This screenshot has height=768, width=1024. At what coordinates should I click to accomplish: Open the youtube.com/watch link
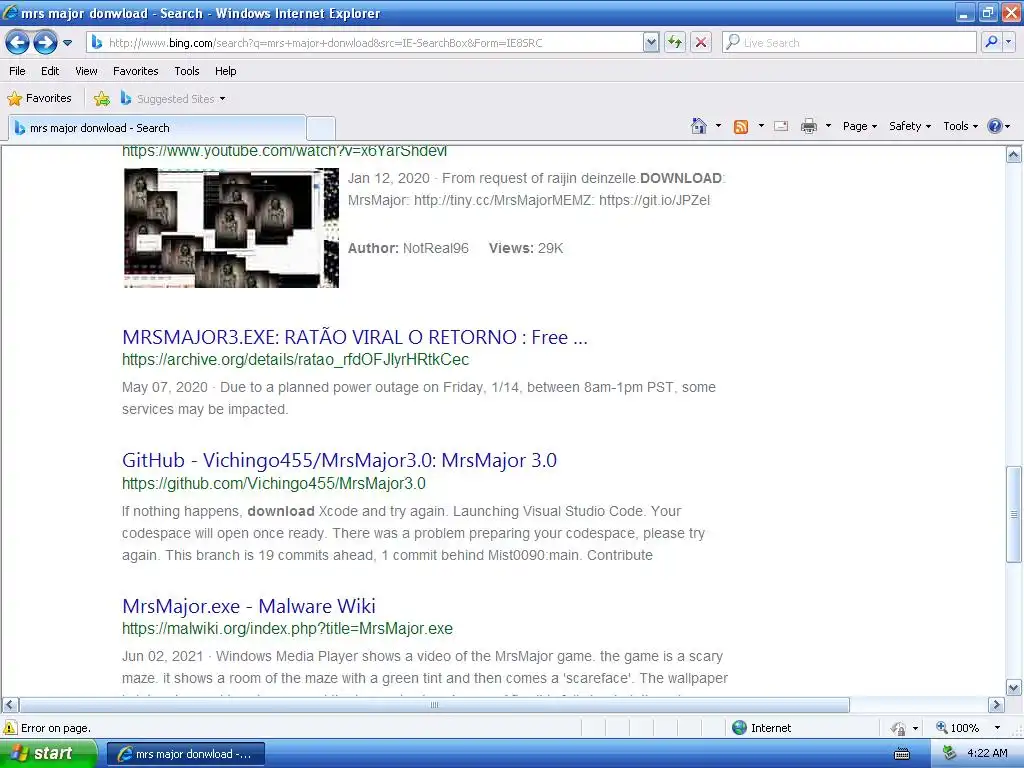[x=285, y=152]
